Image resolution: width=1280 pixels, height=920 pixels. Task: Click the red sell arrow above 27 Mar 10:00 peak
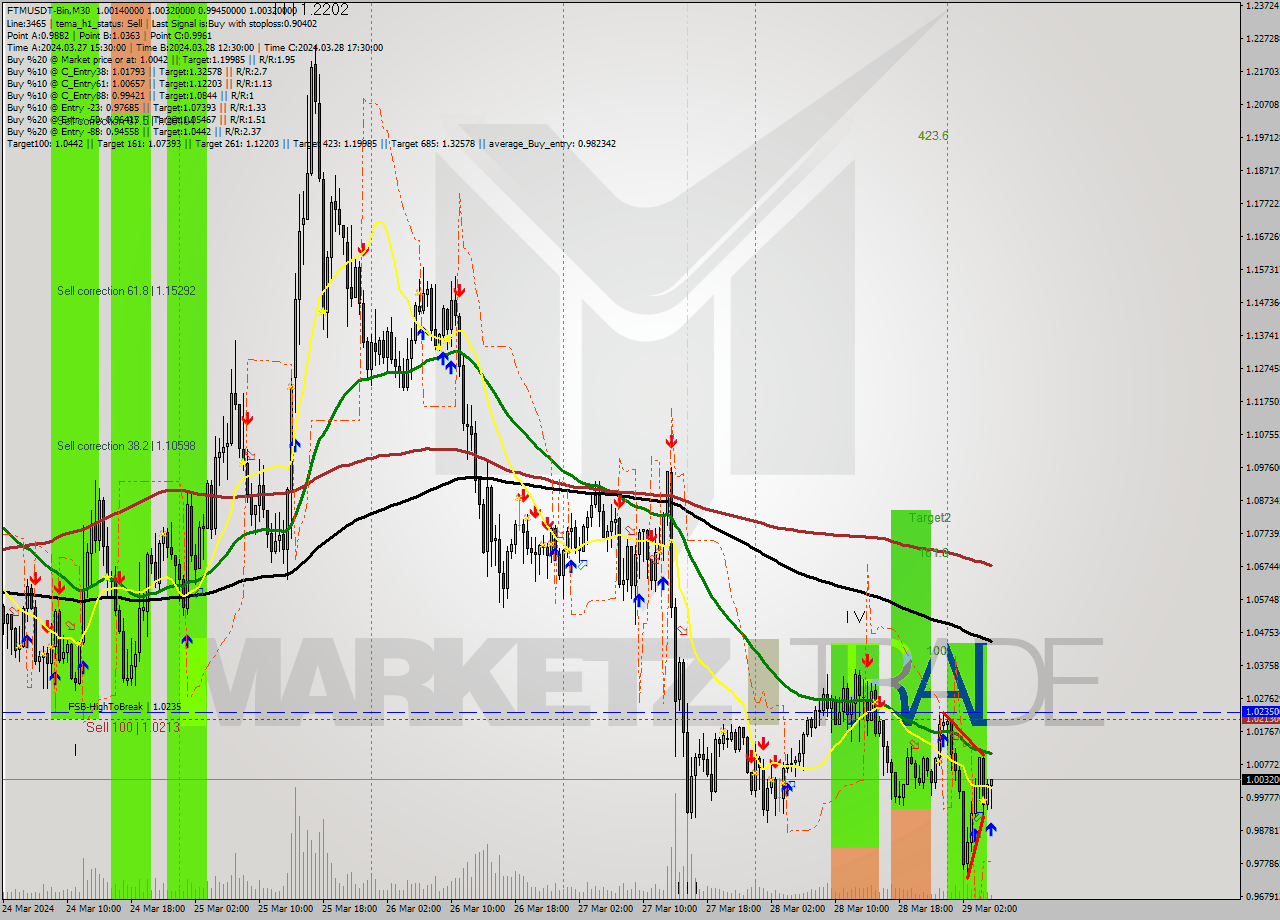click(671, 440)
